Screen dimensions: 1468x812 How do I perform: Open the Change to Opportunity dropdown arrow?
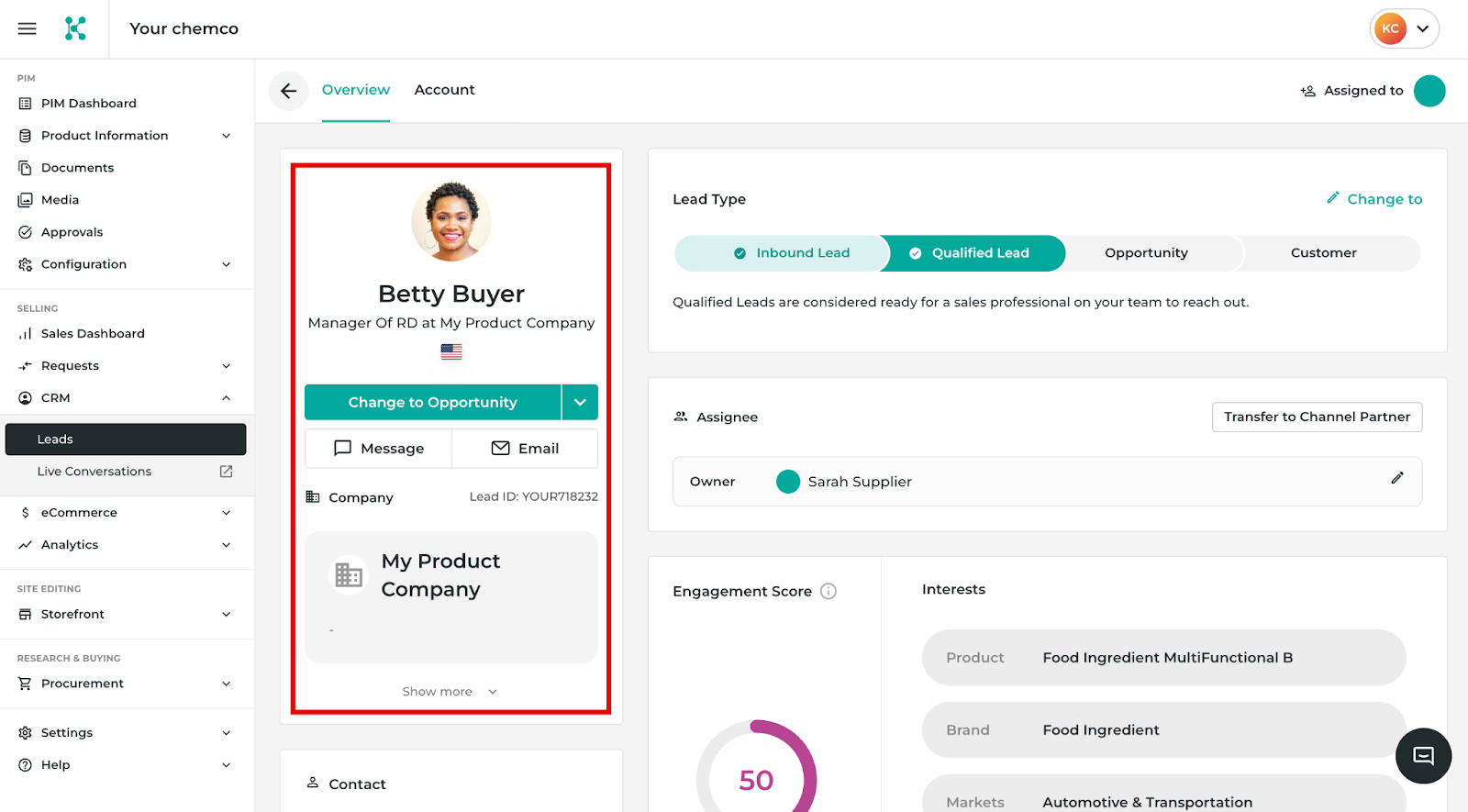580,403
